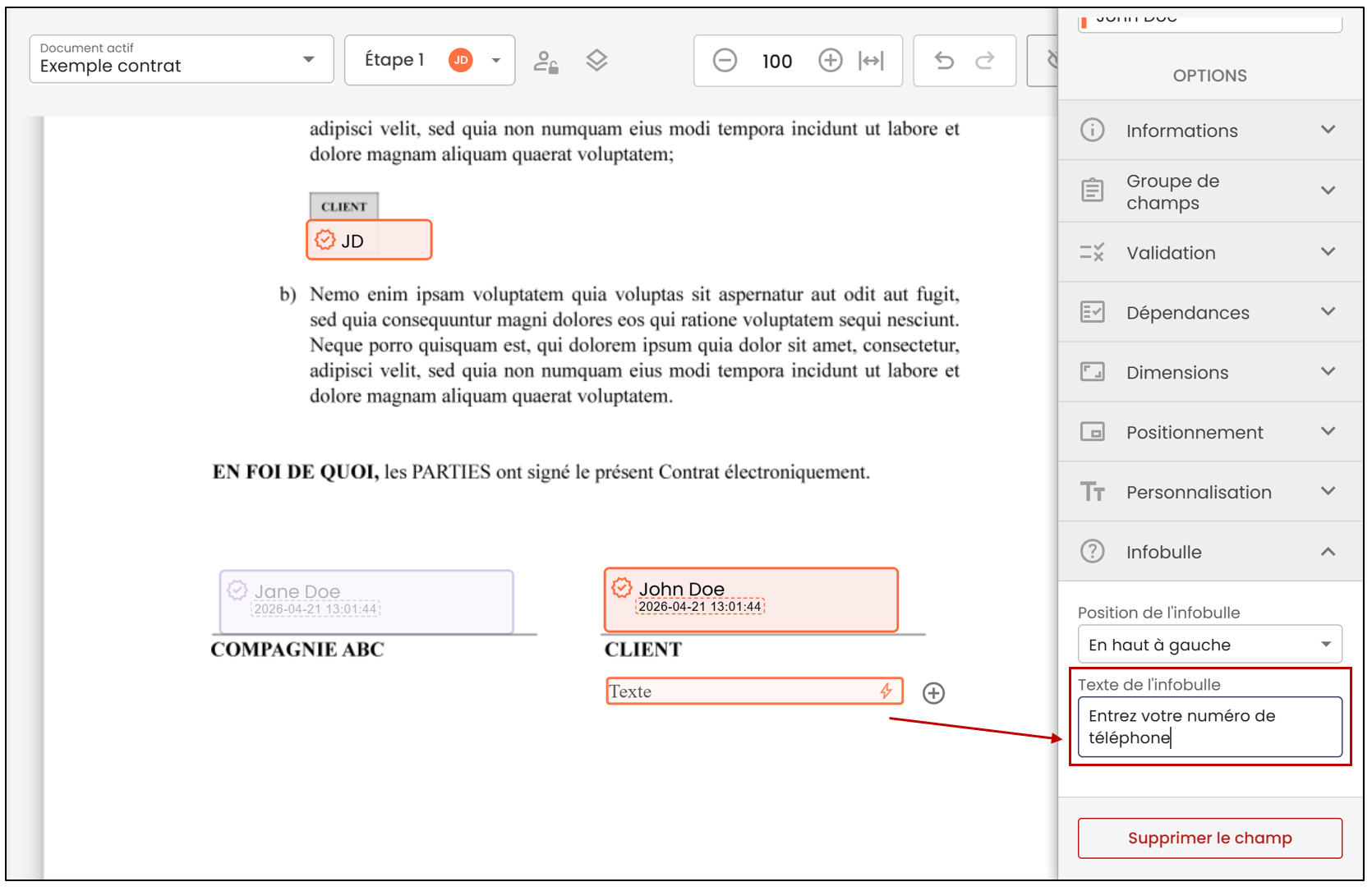Open Position de l'infobulle dropdown
This screenshot has width=1372, height=891.
click(1209, 645)
